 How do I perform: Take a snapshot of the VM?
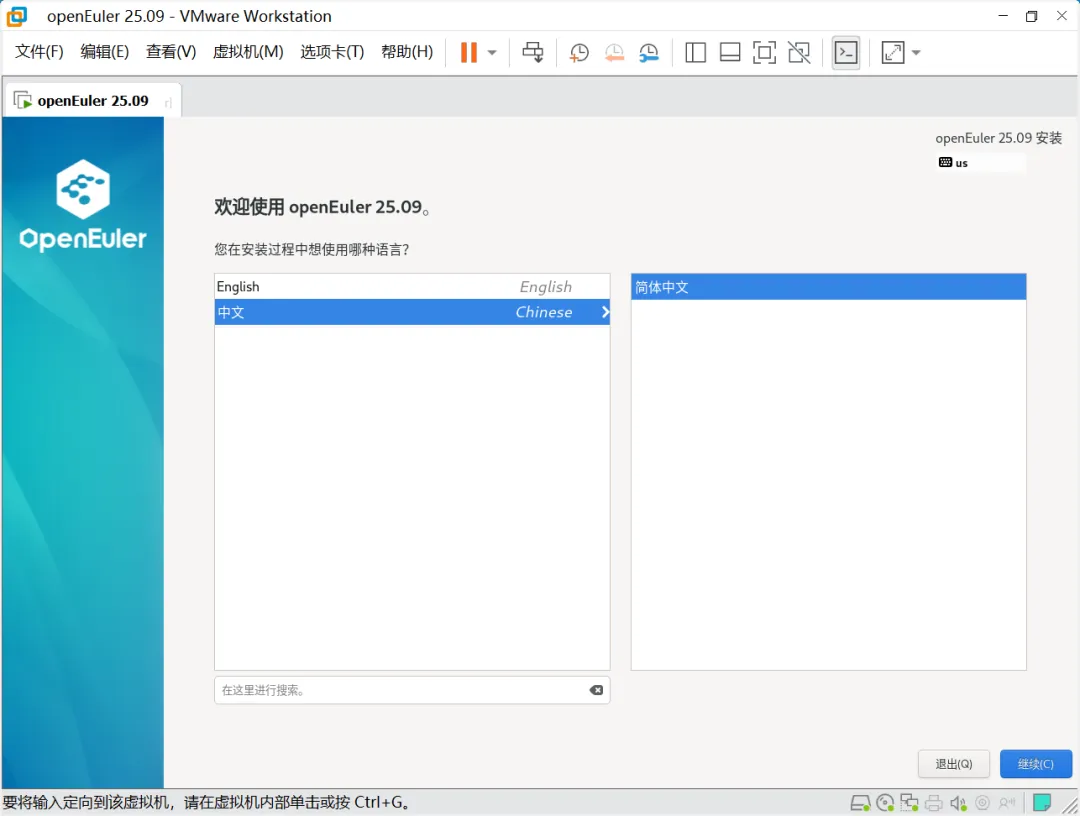pyautogui.click(x=579, y=52)
